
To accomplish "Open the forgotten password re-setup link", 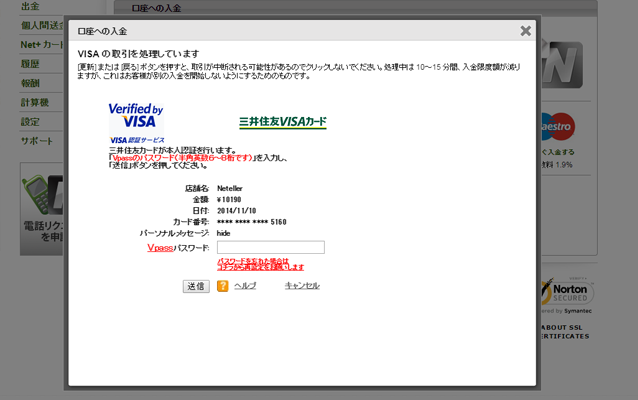I will [260, 264].
